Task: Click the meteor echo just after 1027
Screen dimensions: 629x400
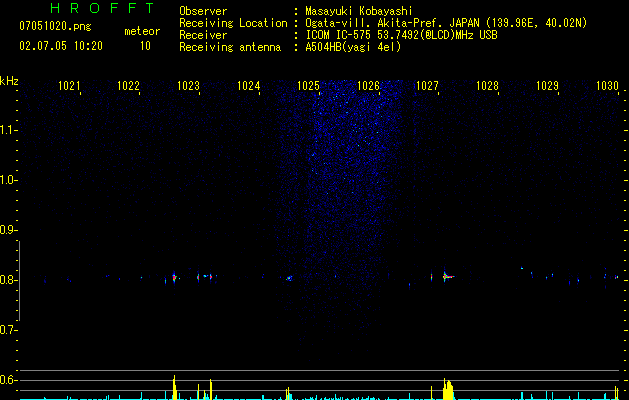Action: pos(447,276)
